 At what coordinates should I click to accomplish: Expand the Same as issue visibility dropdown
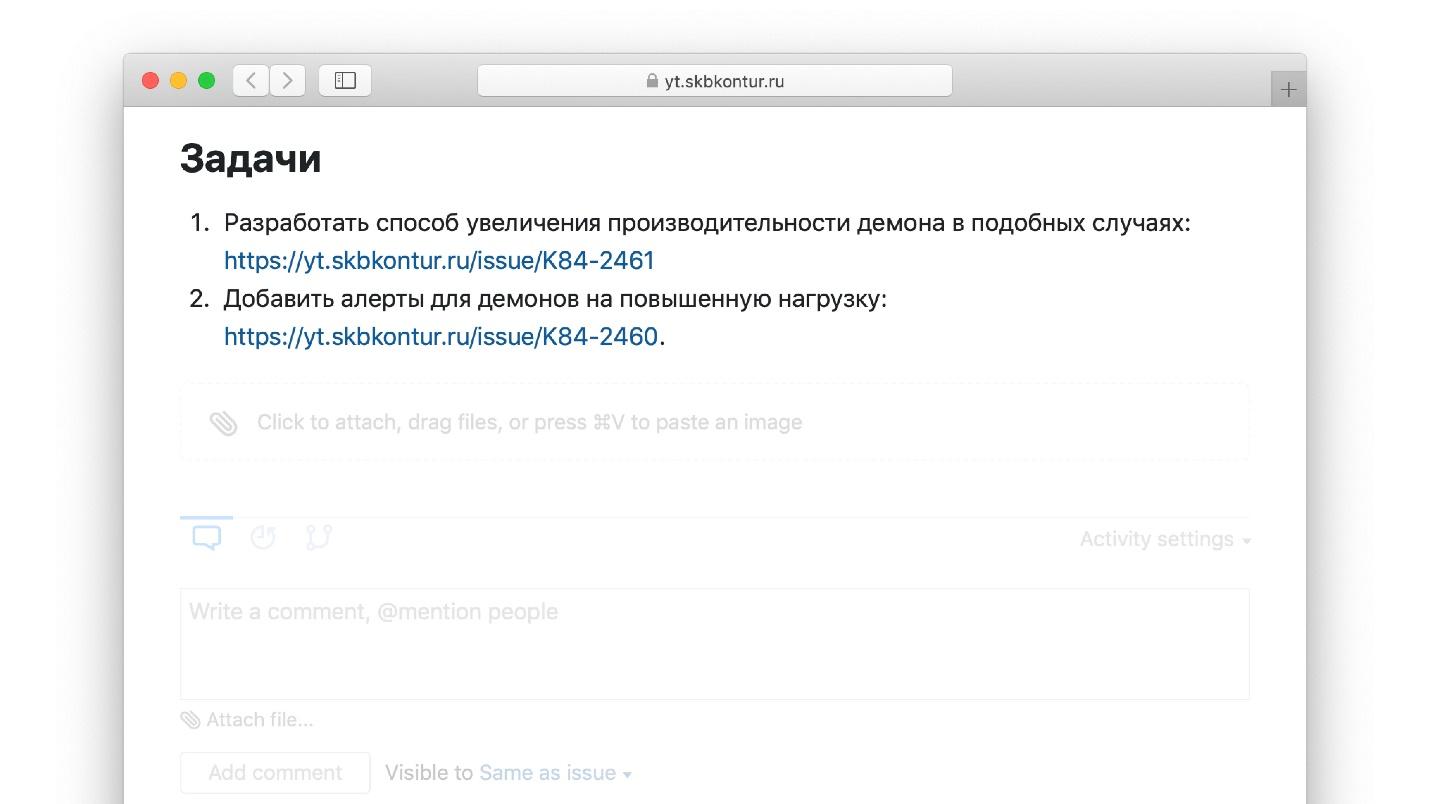[555, 773]
